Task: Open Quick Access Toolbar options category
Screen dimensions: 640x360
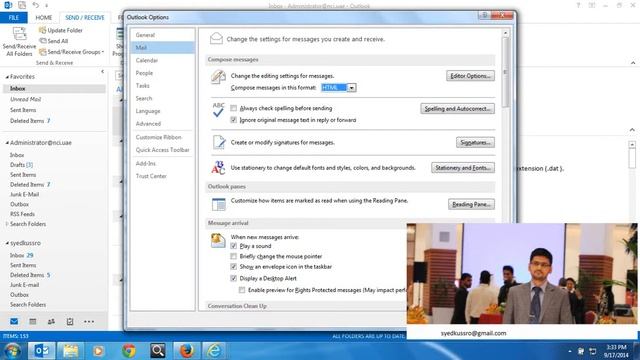Action: (162, 150)
